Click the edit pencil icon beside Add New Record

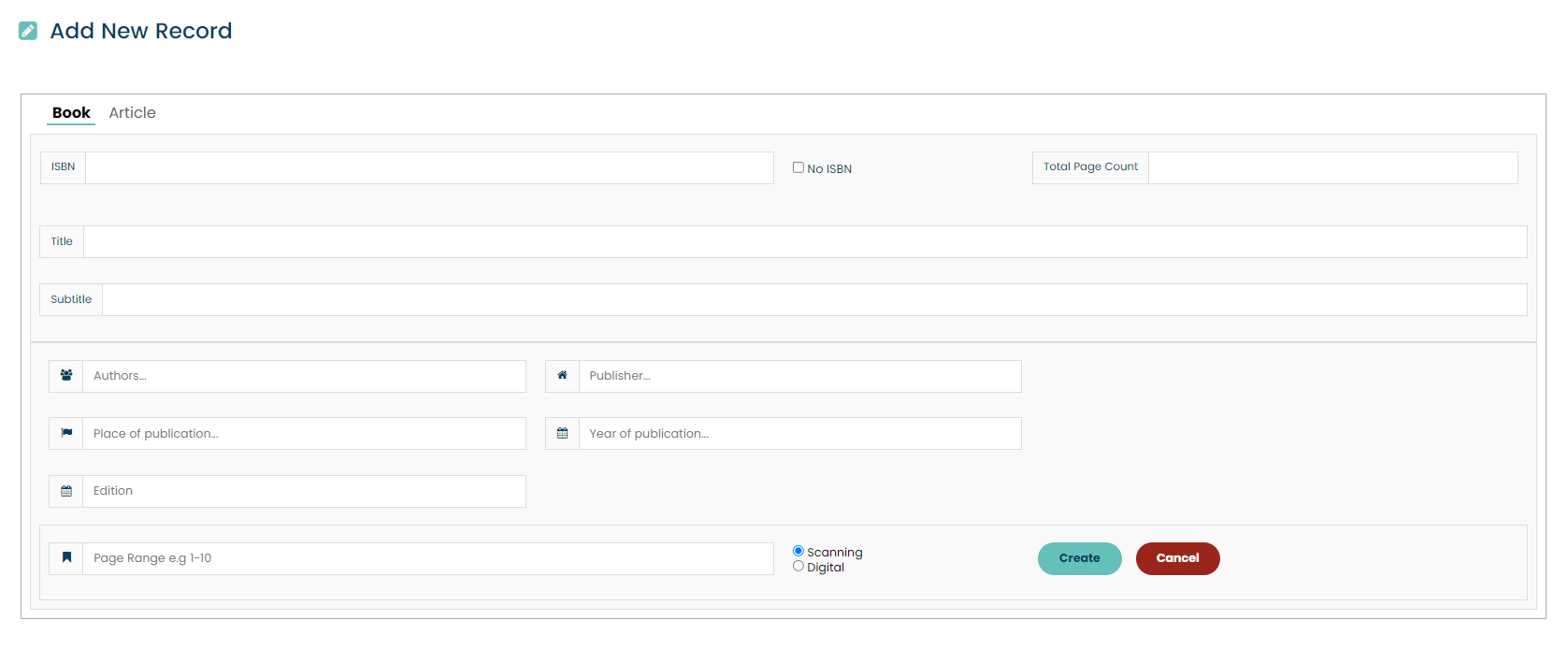28,31
